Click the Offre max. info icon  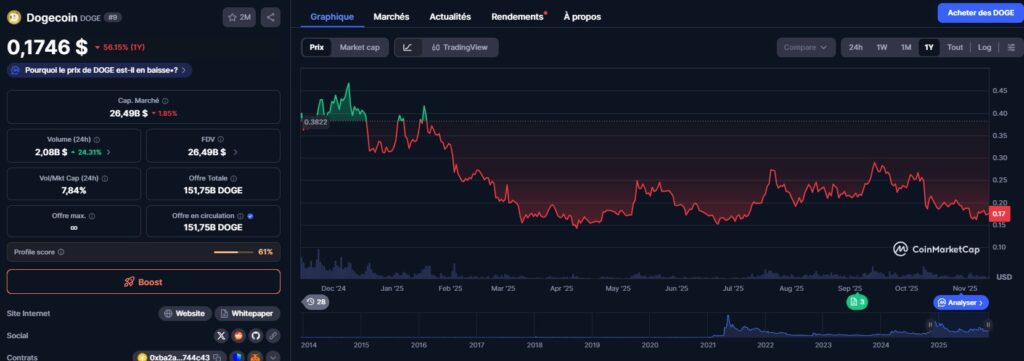click(91, 216)
